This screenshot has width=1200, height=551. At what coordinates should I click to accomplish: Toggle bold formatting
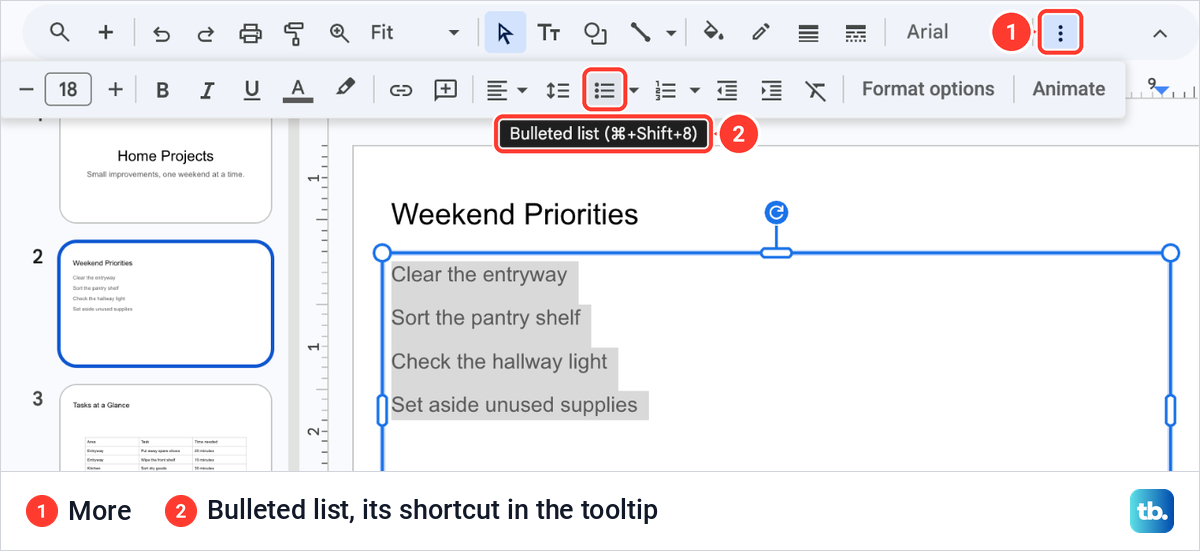point(163,90)
